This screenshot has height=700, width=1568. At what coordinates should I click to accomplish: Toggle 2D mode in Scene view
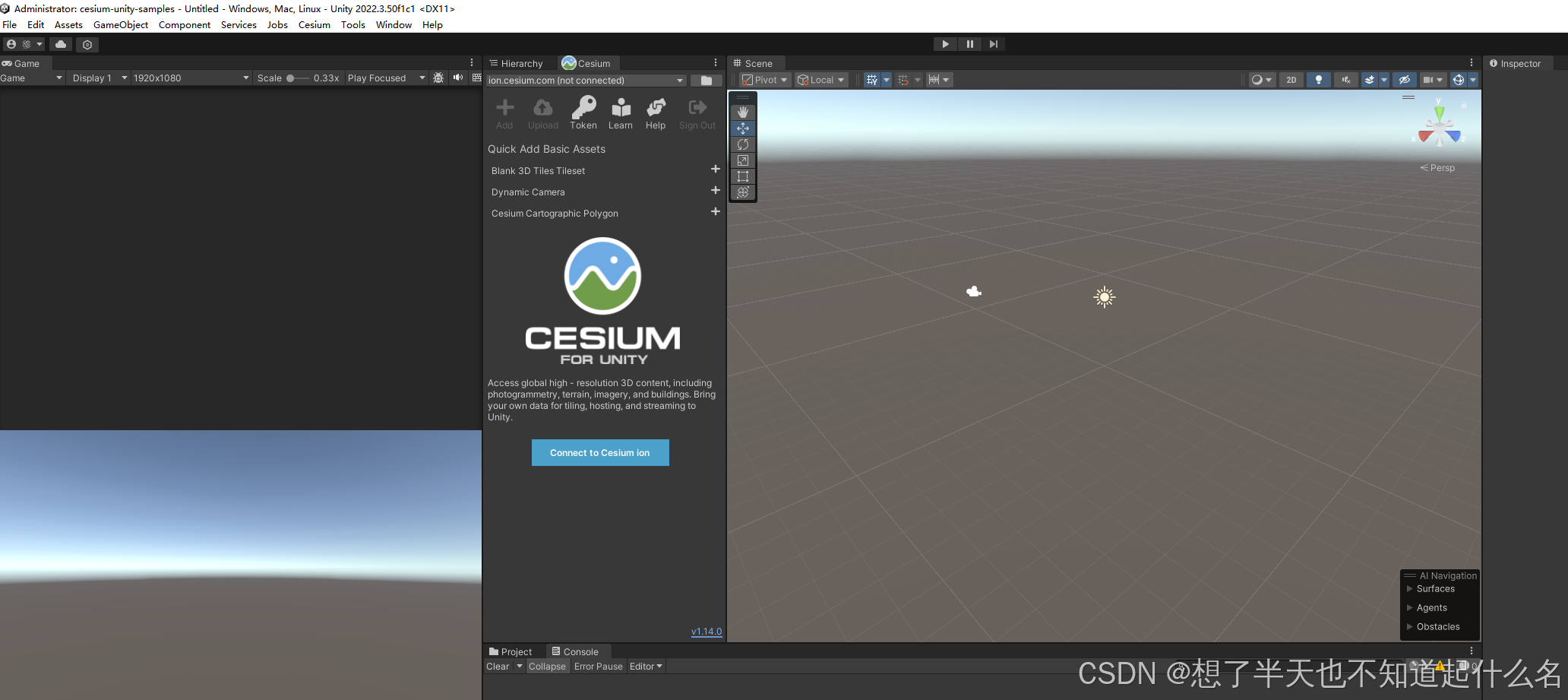coord(1291,80)
